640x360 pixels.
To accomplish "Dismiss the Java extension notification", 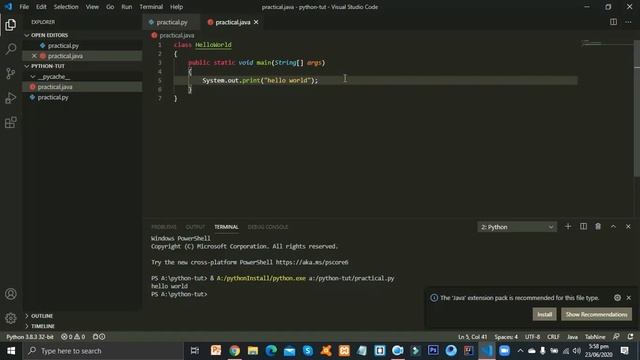I will pyautogui.click(x=629, y=298).
